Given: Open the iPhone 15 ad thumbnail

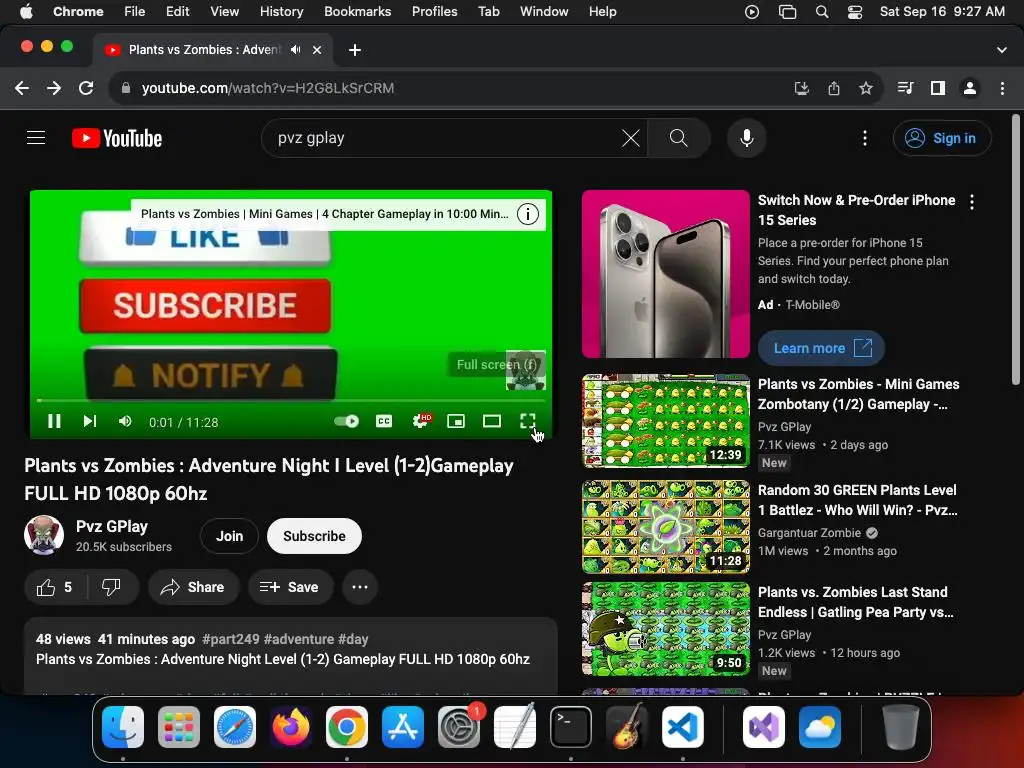Looking at the screenshot, I should coord(665,274).
